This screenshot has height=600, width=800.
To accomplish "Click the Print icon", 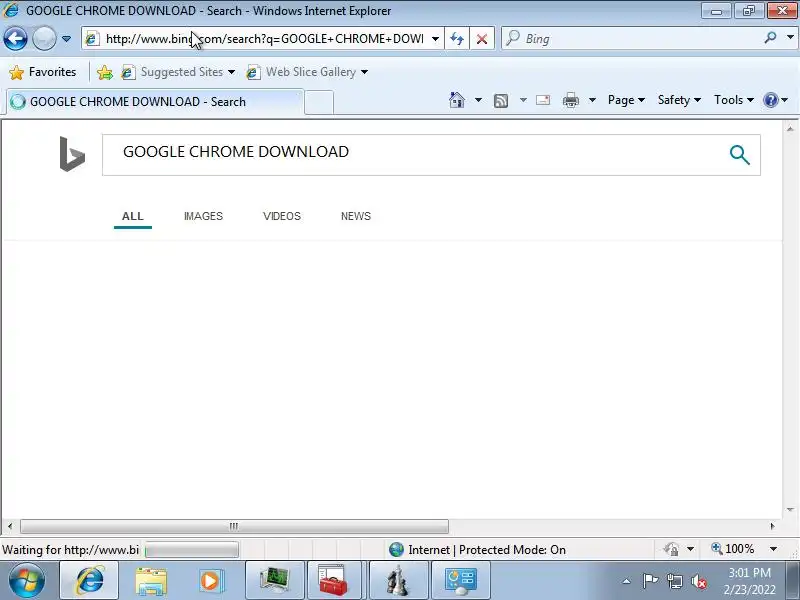I will 570,100.
